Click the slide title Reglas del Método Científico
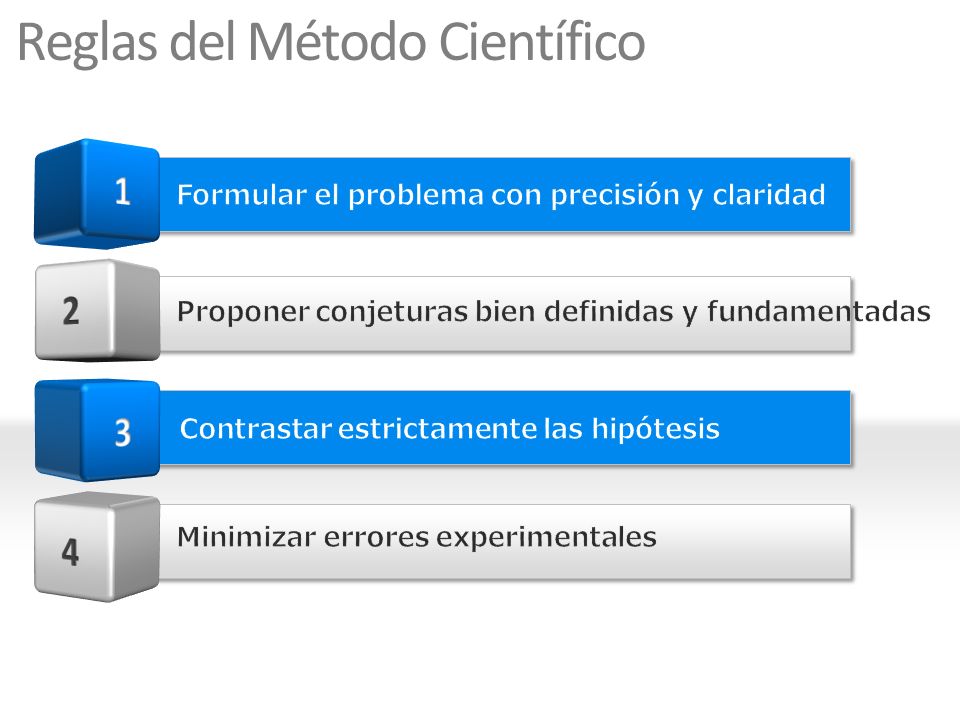The image size is (960, 720). click(x=331, y=42)
